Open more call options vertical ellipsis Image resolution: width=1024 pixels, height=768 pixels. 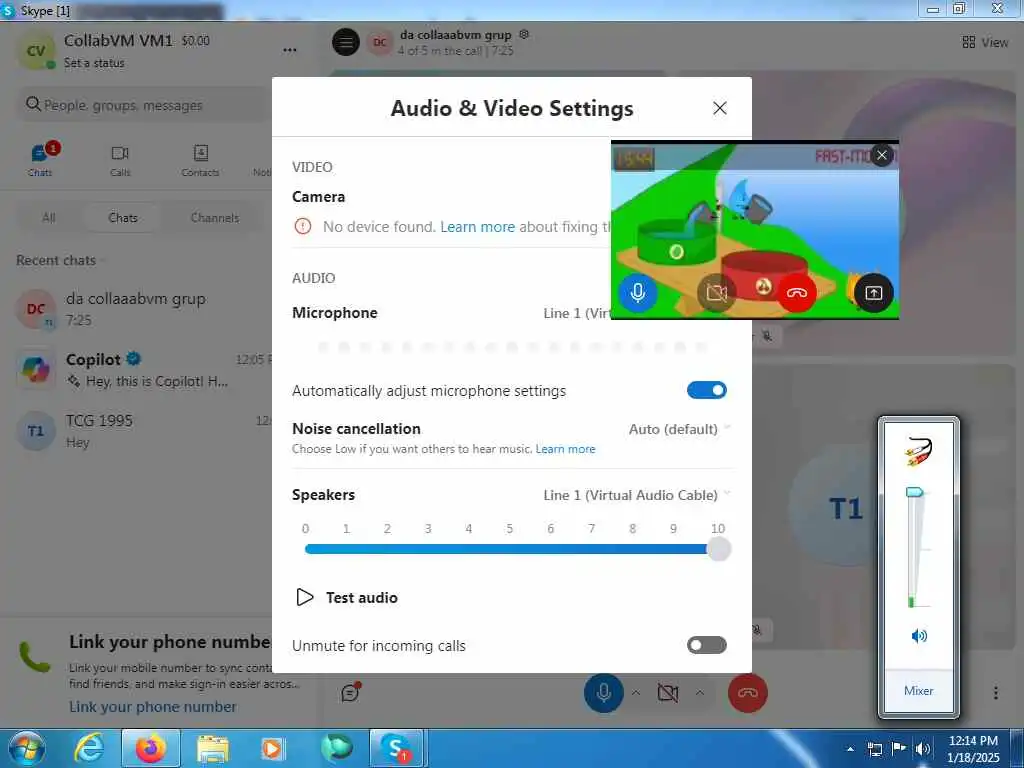click(996, 693)
